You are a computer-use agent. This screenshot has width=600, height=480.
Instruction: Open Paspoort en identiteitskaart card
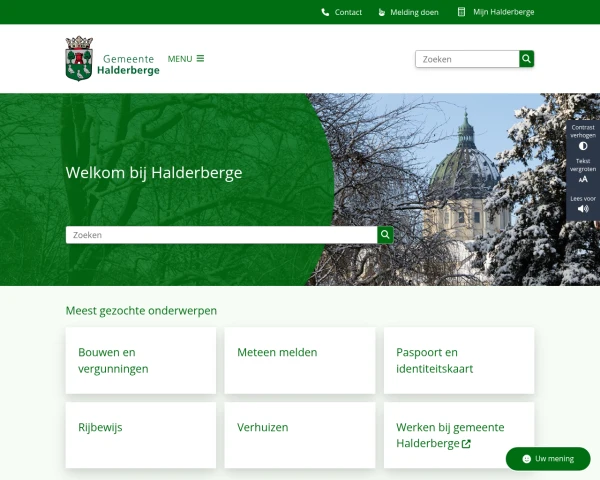[459, 360]
